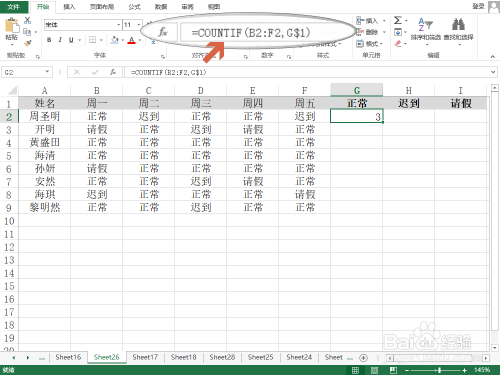The height and width of the screenshot is (375, 500).
Task: Open the borders dropdown arrow
Action: [101, 40]
